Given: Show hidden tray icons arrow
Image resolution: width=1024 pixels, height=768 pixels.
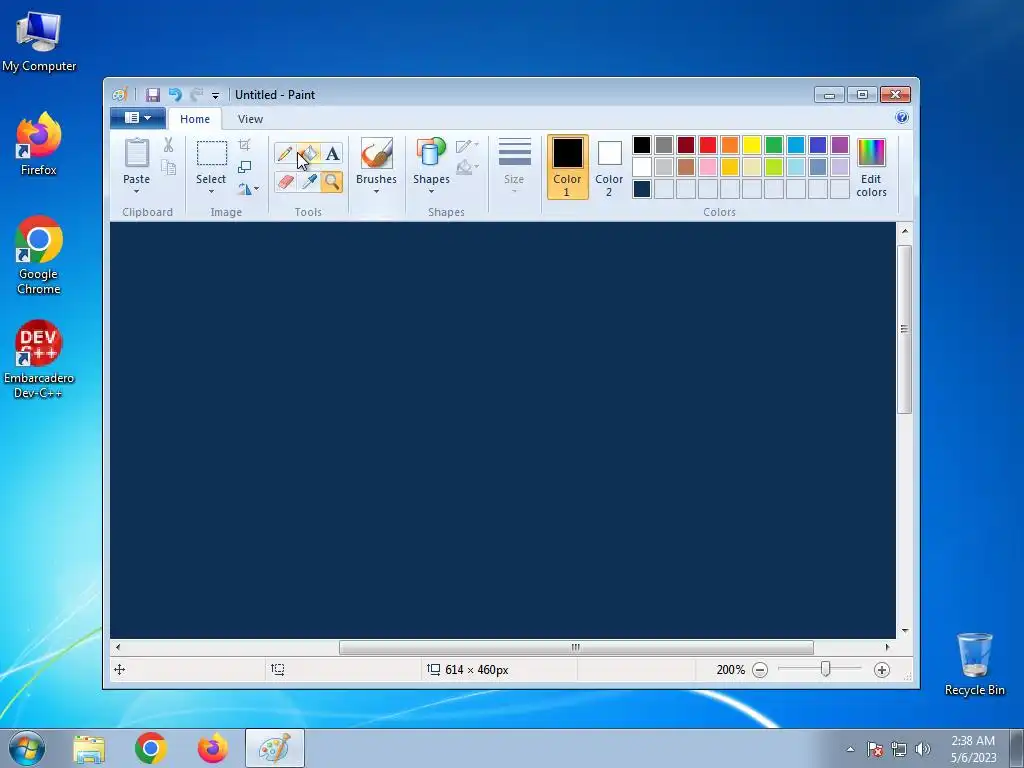Looking at the screenshot, I should pos(850,750).
